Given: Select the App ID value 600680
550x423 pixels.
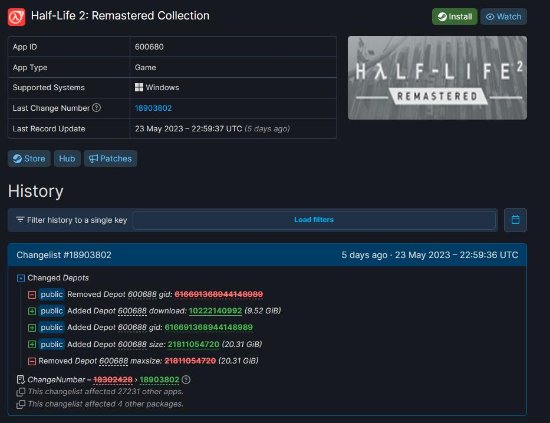Looking at the screenshot, I should coord(149,47).
